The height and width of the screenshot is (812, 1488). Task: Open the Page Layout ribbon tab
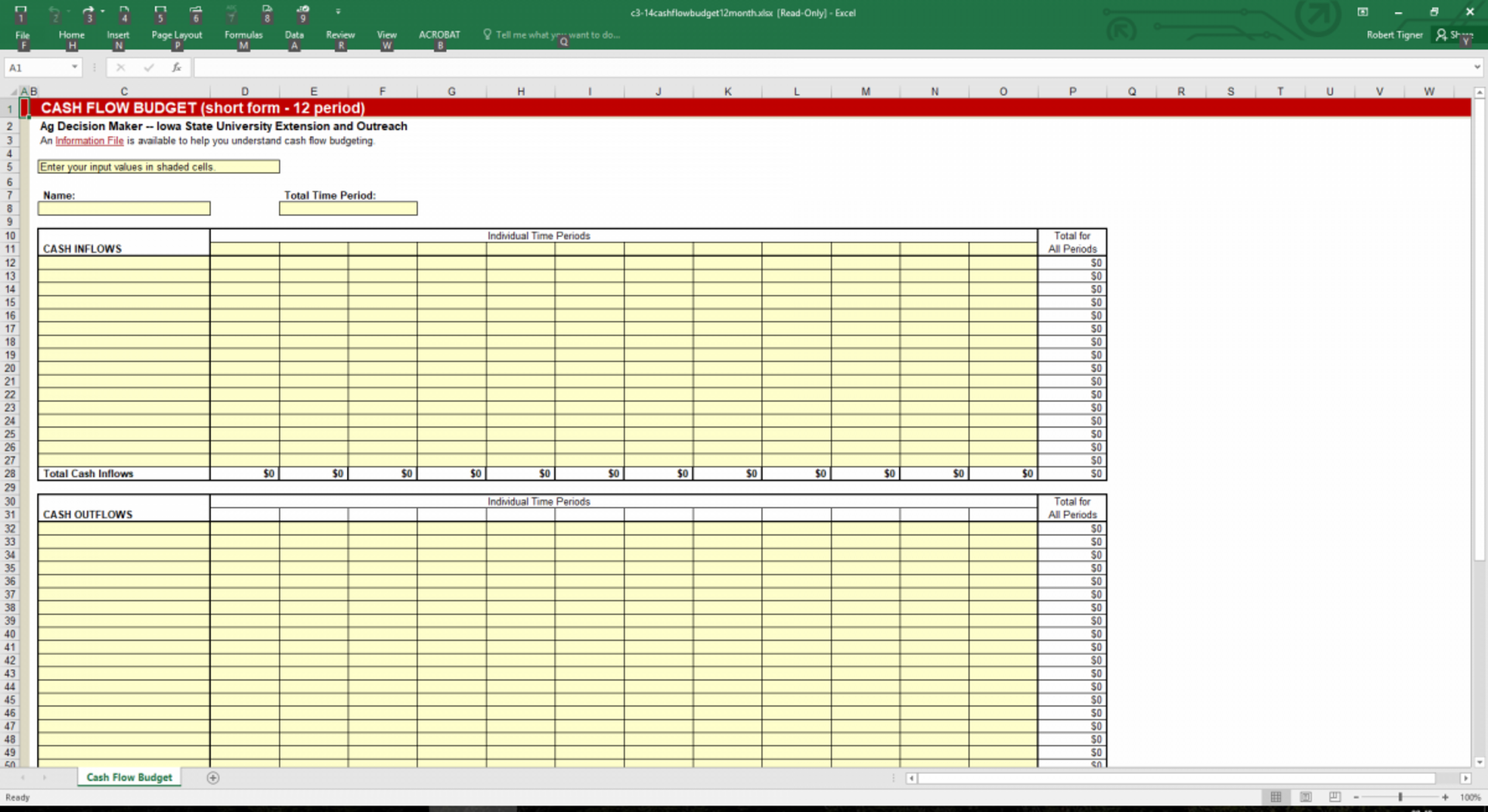click(177, 35)
